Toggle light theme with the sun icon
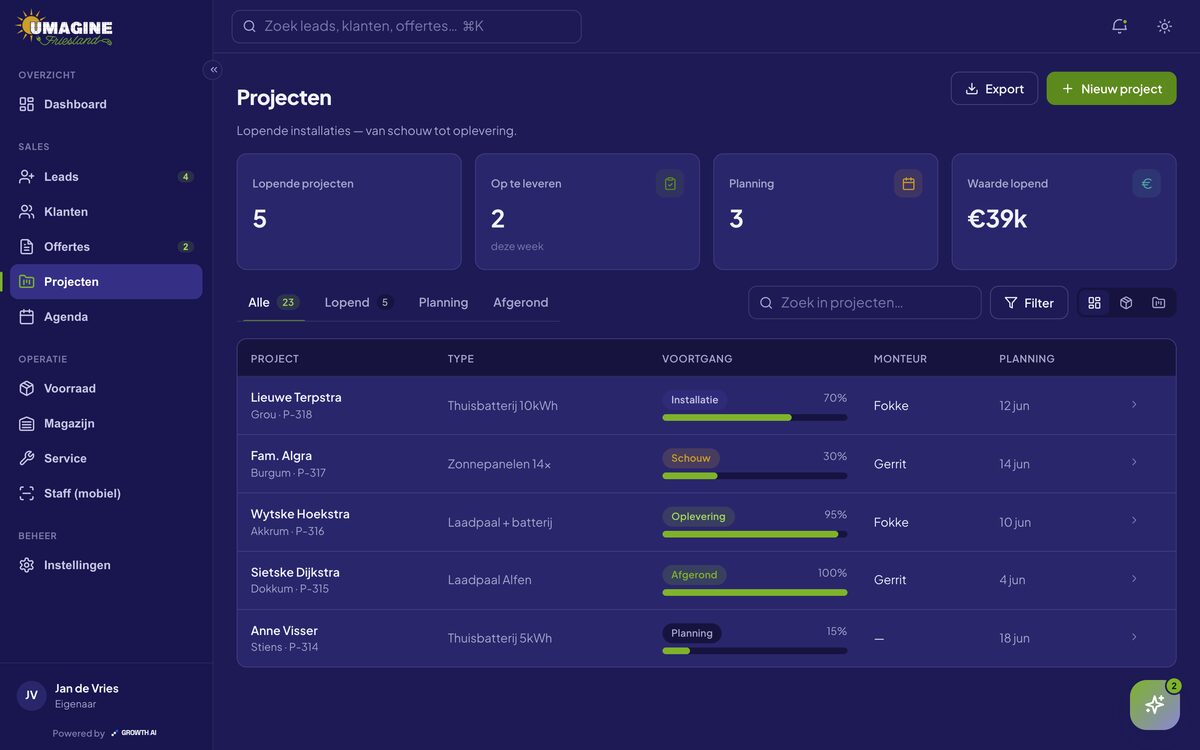The image size is (1200, 750). (x=1164, y=26)
